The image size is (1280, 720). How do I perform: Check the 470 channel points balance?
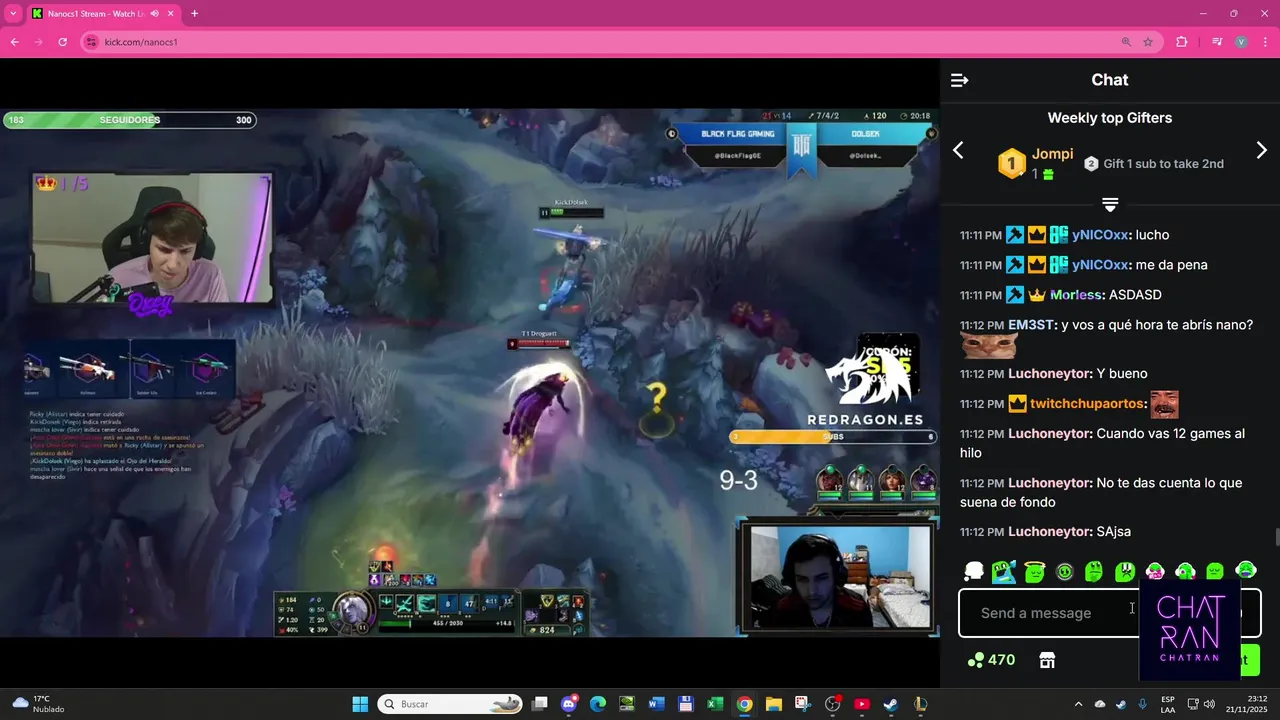[991, 660]
